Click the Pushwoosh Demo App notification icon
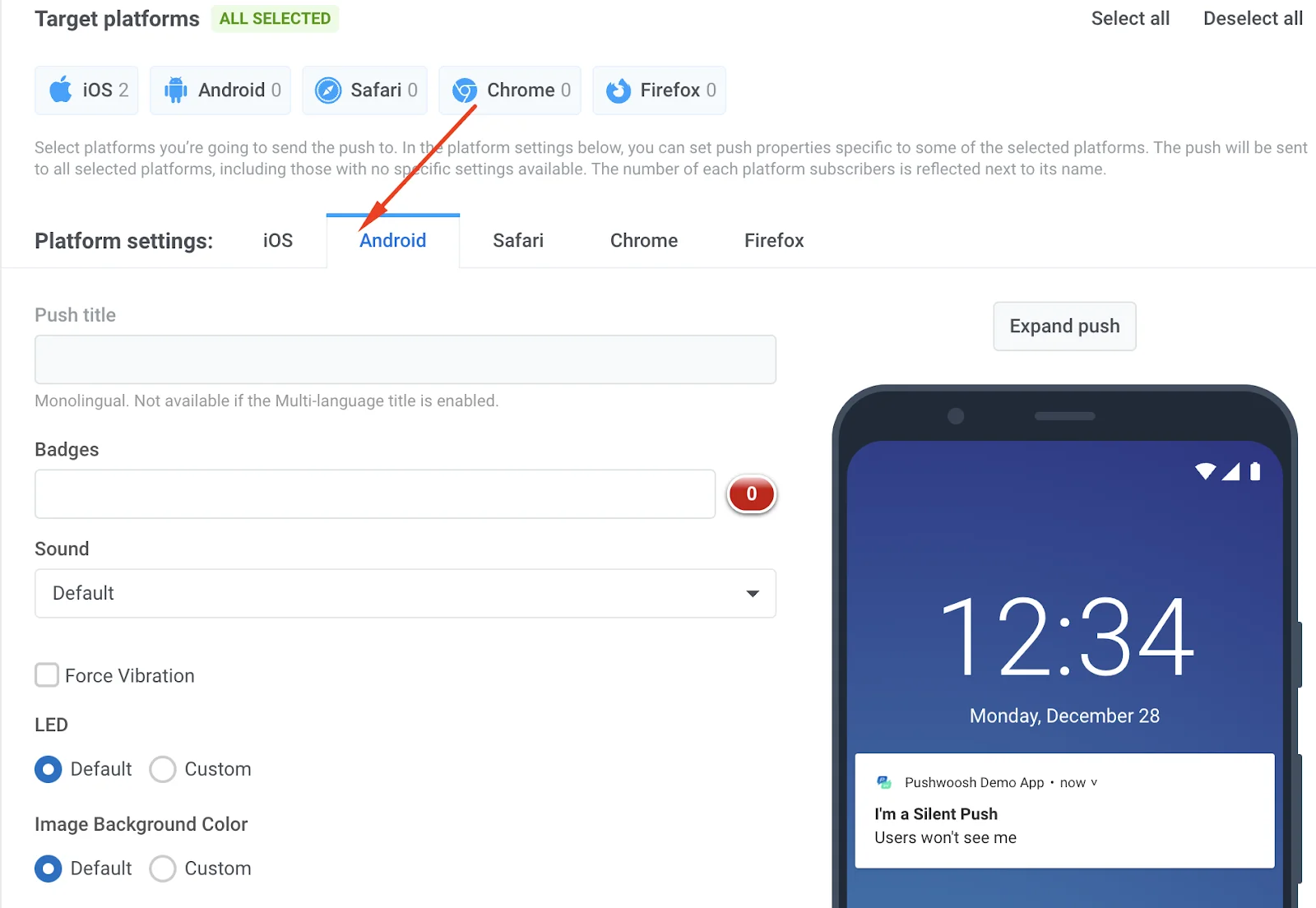 pos(885,782)
